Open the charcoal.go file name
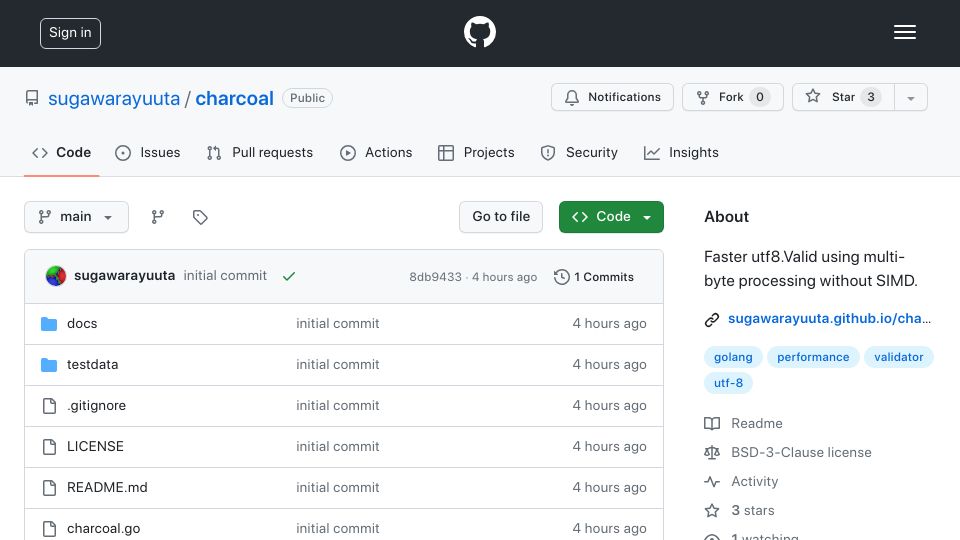The height and width of the screenshot is (540, 960). (x=103, y=528)
